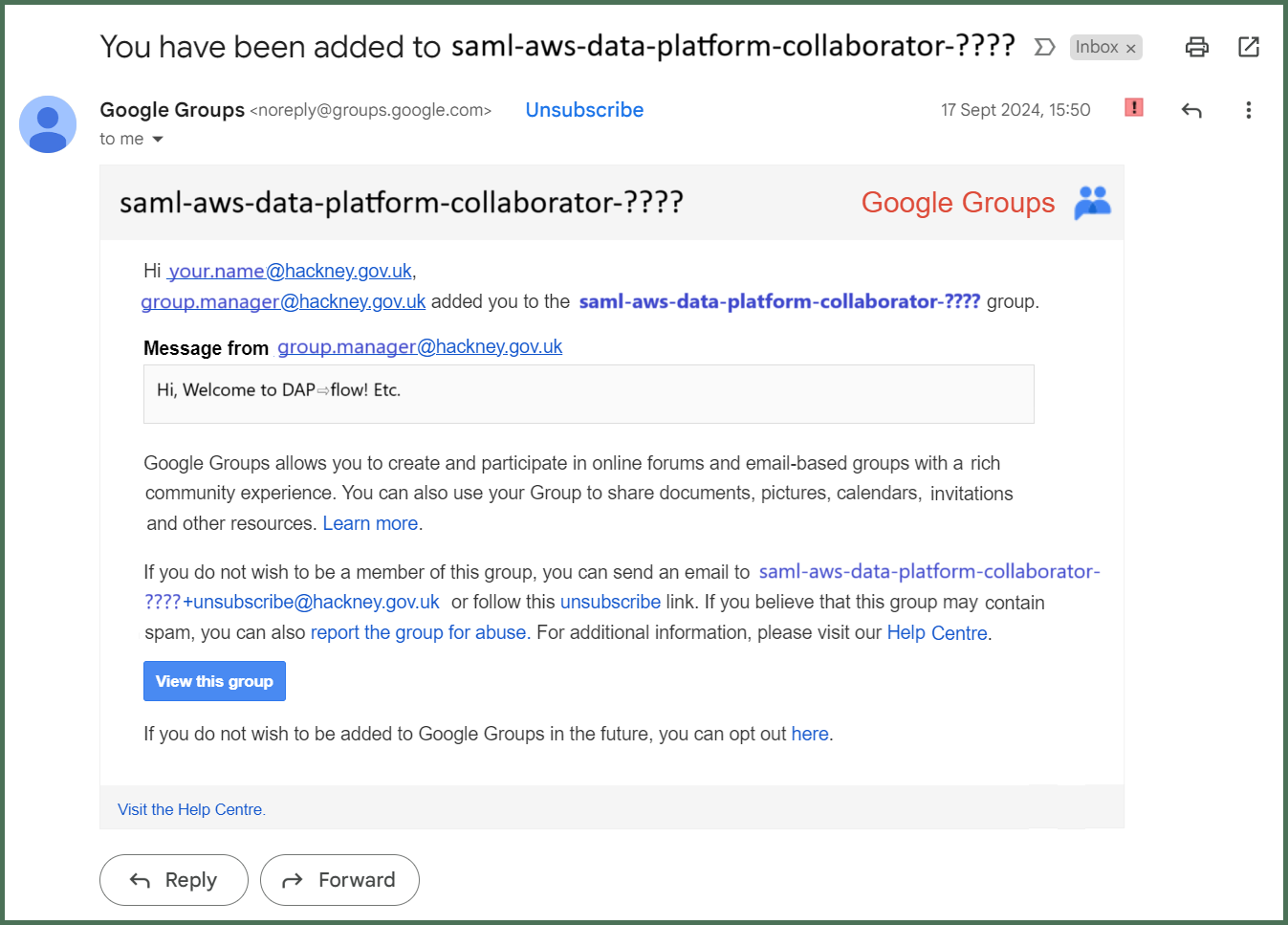The width and height of the screenshot is (1288, 925).
Task: Open the bold saml-aws-data-platform-collaborator group link
Action: tap(779, 301)
